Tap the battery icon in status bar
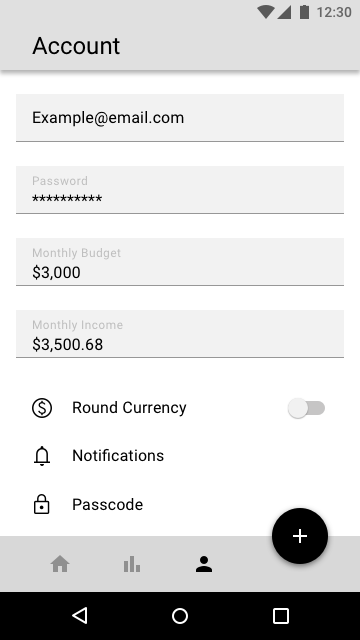Viewport: 360px width, 640px height. [x=304, y=12]
